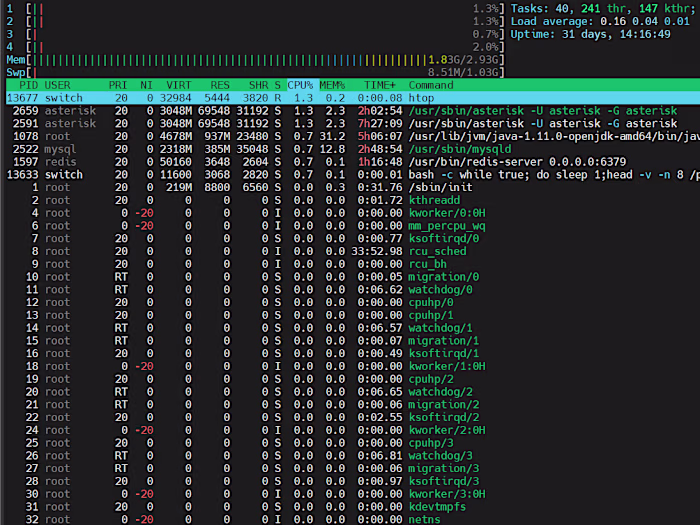
Task: Select the cpuhp/0 process row
Action: point(353,303)
